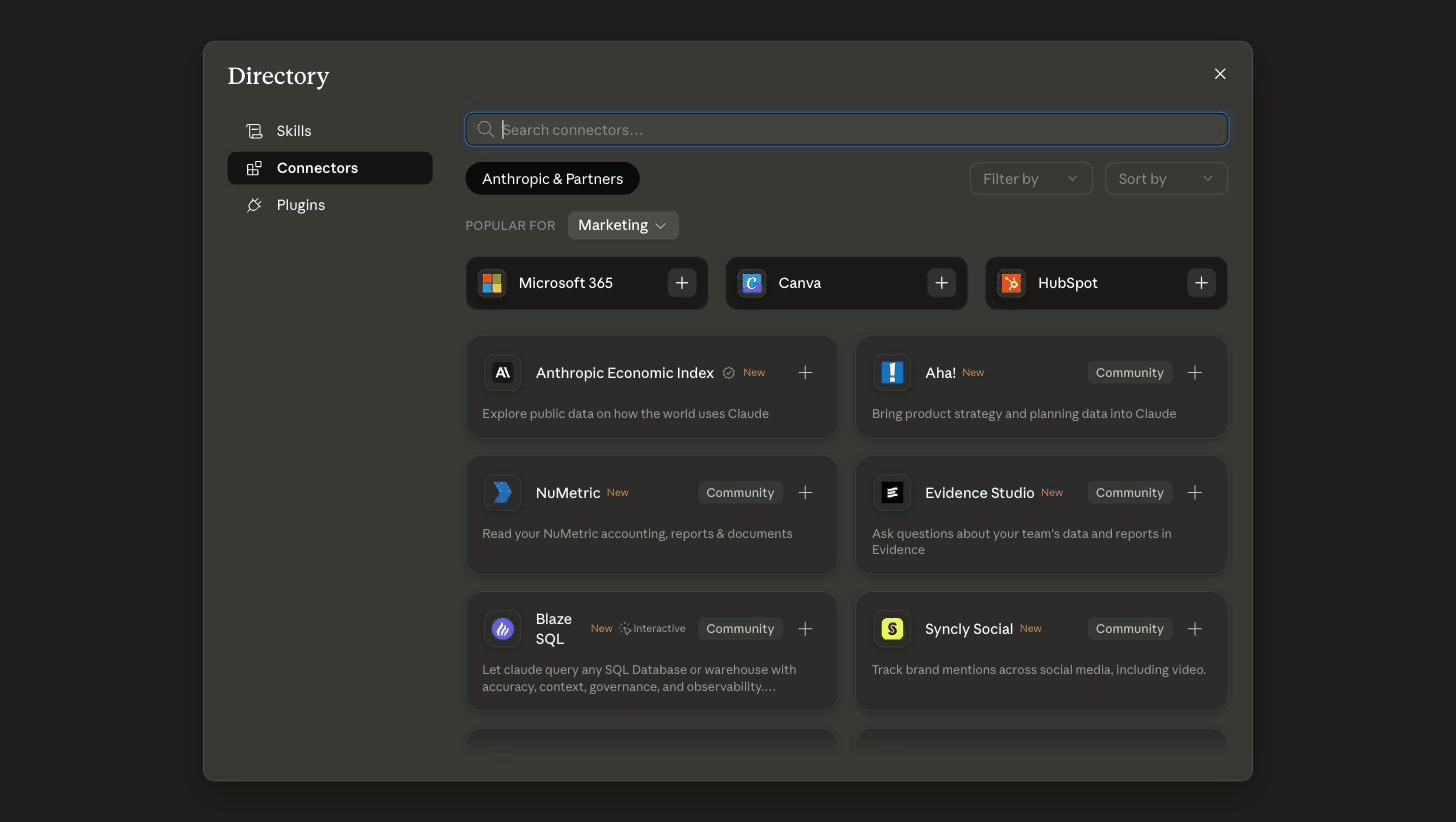Open the Sort by dropdown
Screen dimensions: 1456x822
pyautogui.click(x=1166, y=179)
